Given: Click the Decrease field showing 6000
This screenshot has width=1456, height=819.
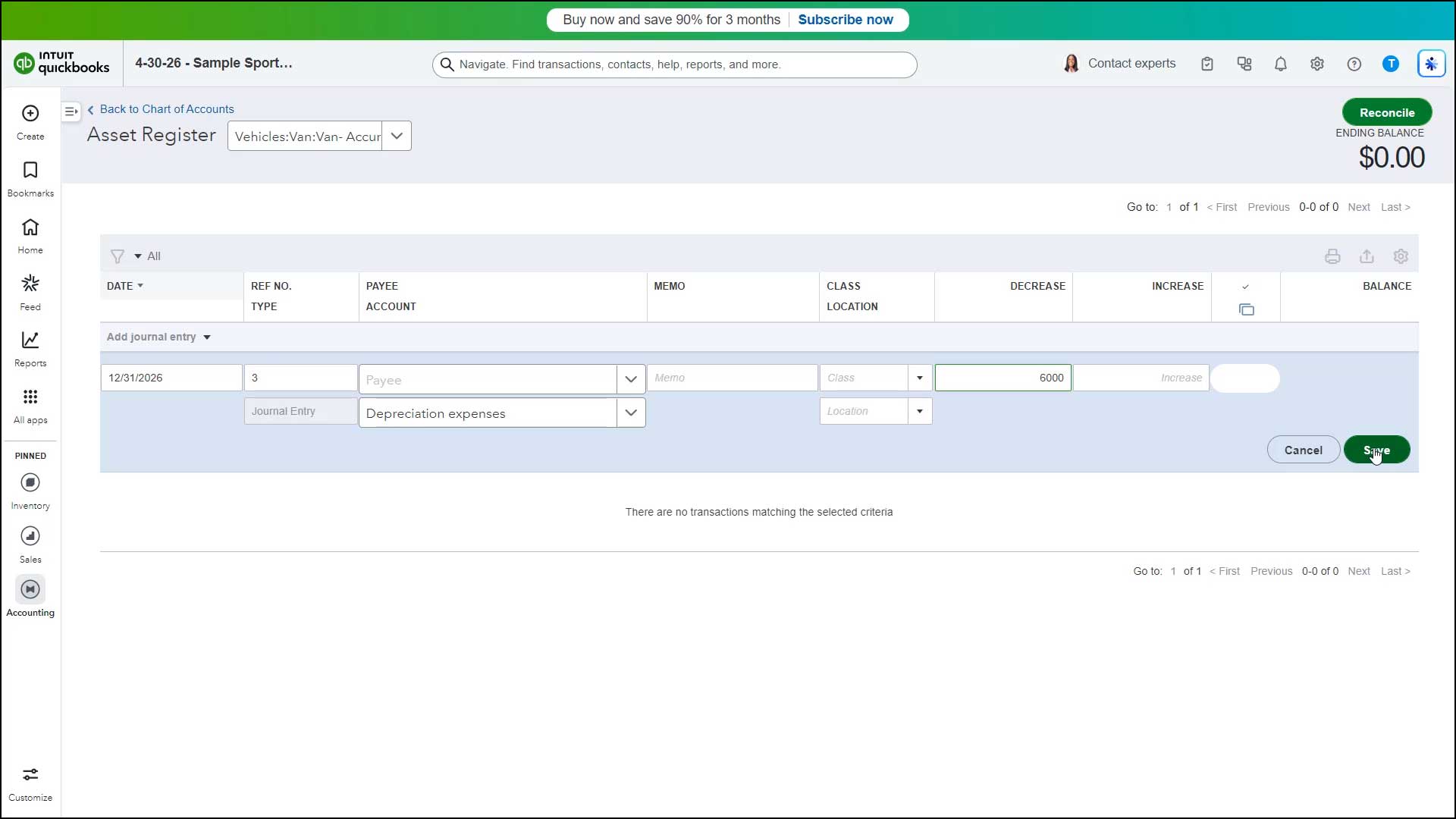Looking at the screenshot, I should click(x=1003, y=378).
